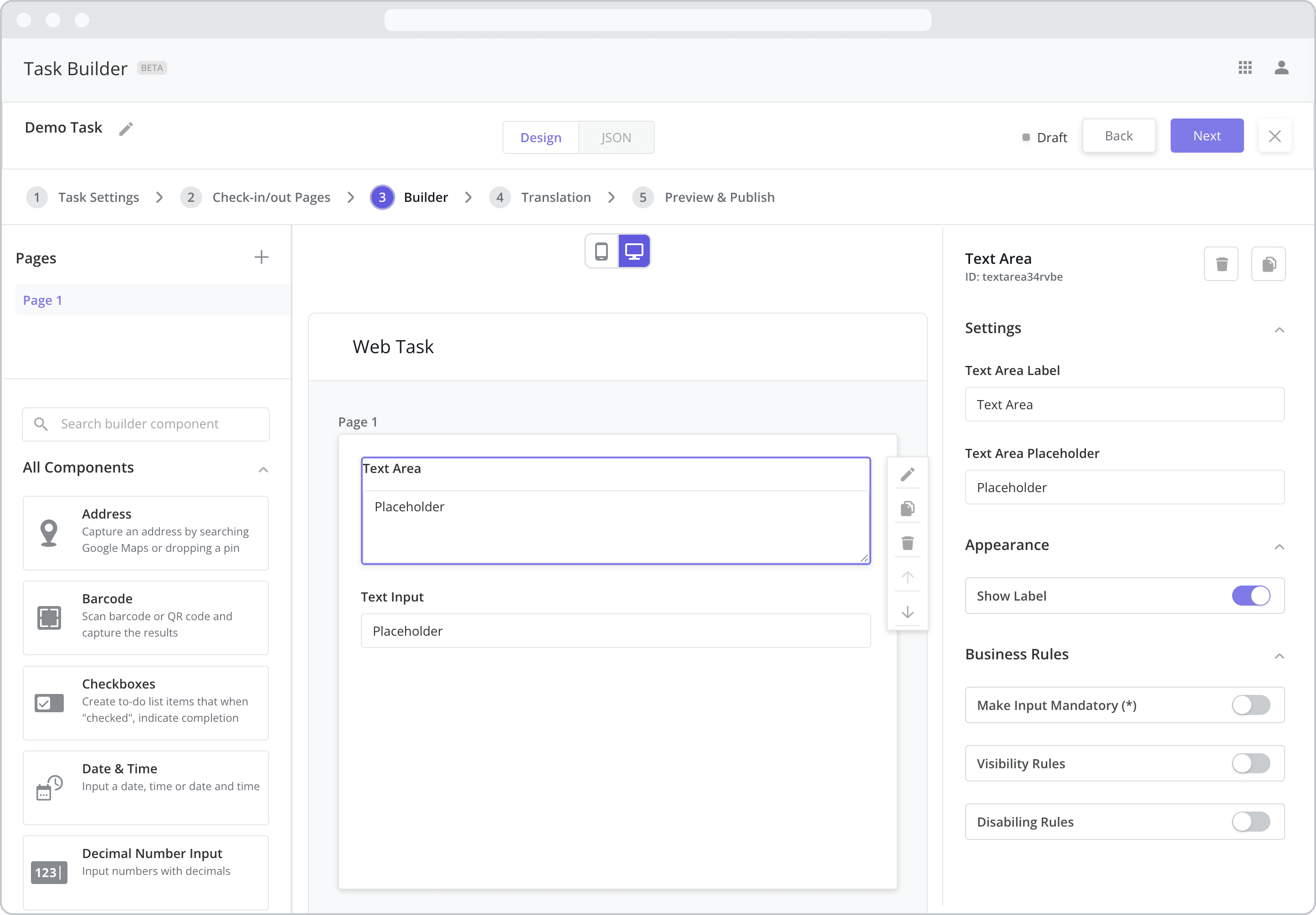Viewport: 1316px width, 915px height.
Task: Click the search magnifier icon
Action: [41, 424]
